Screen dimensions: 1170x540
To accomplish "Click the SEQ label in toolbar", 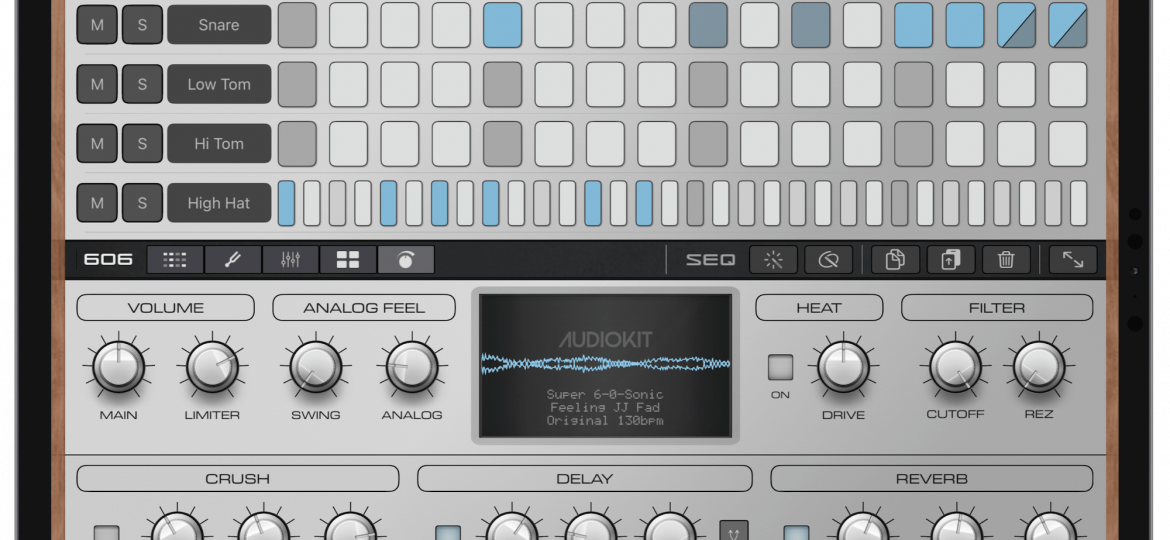I will (x=710, y=260).
